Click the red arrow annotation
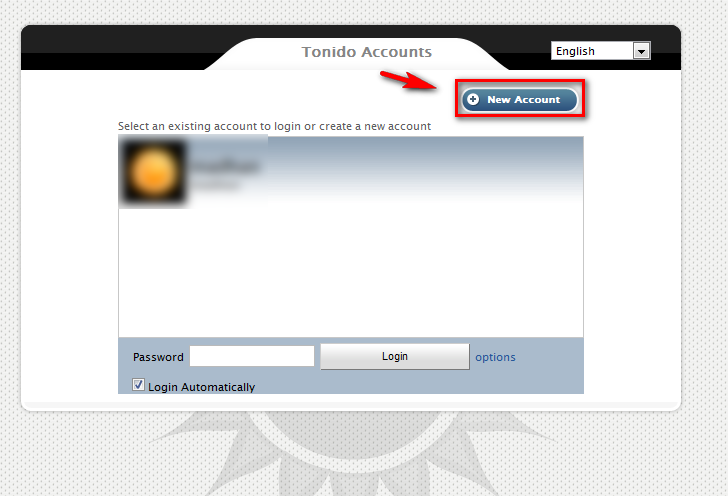The width and height of the screenshot is (728, 496). (x=409, y=79)
